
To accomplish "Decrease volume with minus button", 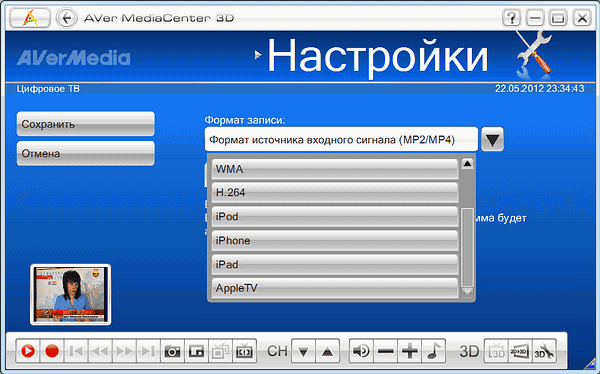I will pyautogui.click(x=386, y=351).
